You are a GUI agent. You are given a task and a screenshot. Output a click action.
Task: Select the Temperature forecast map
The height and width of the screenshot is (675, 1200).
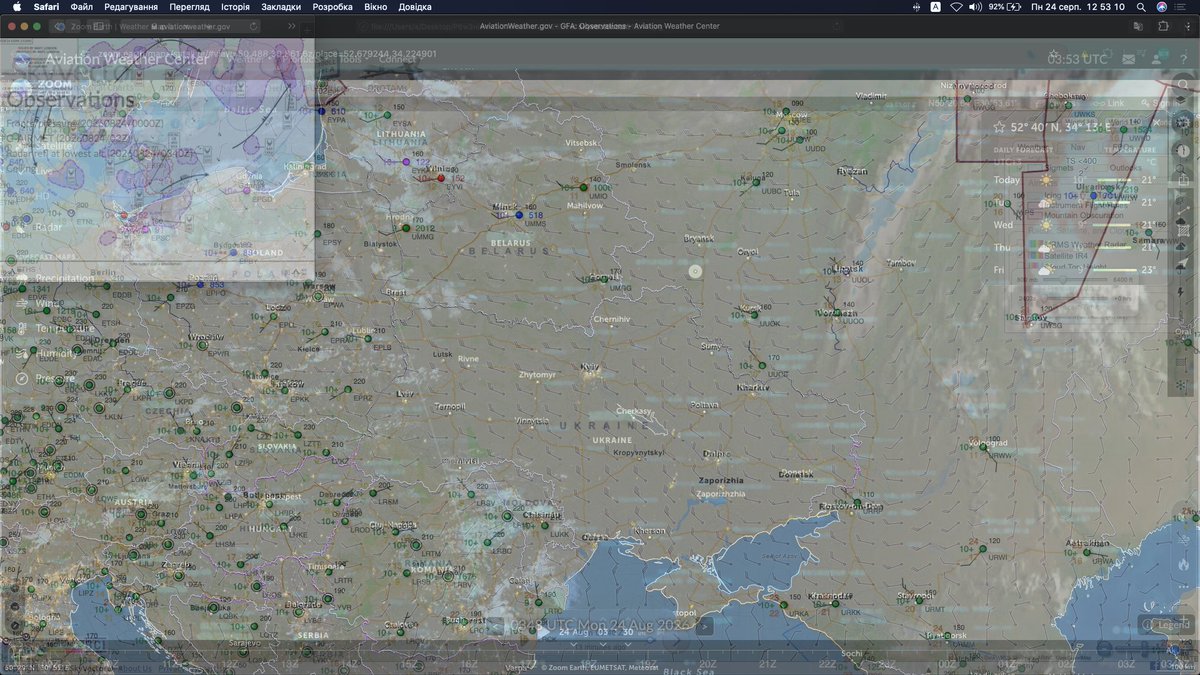click(x=54, y=328)
